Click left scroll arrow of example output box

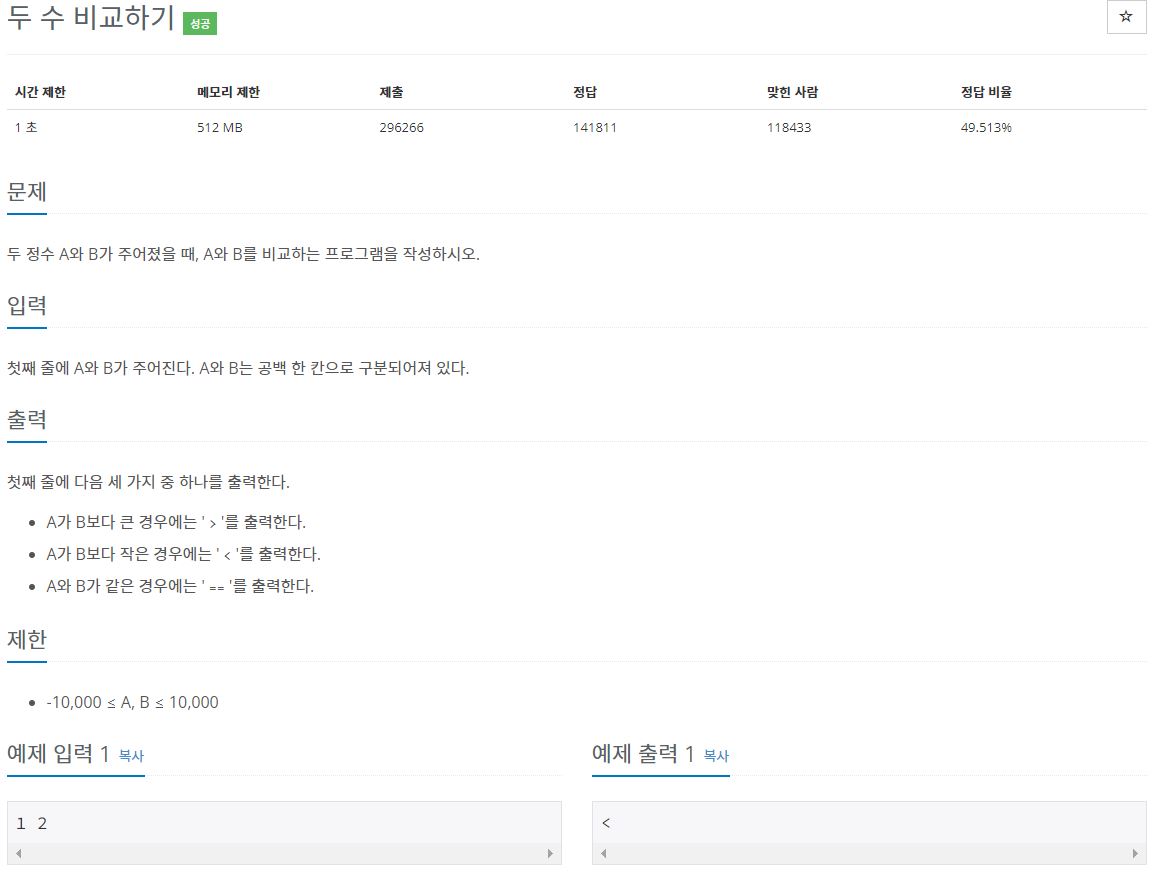tap(604, 854)
